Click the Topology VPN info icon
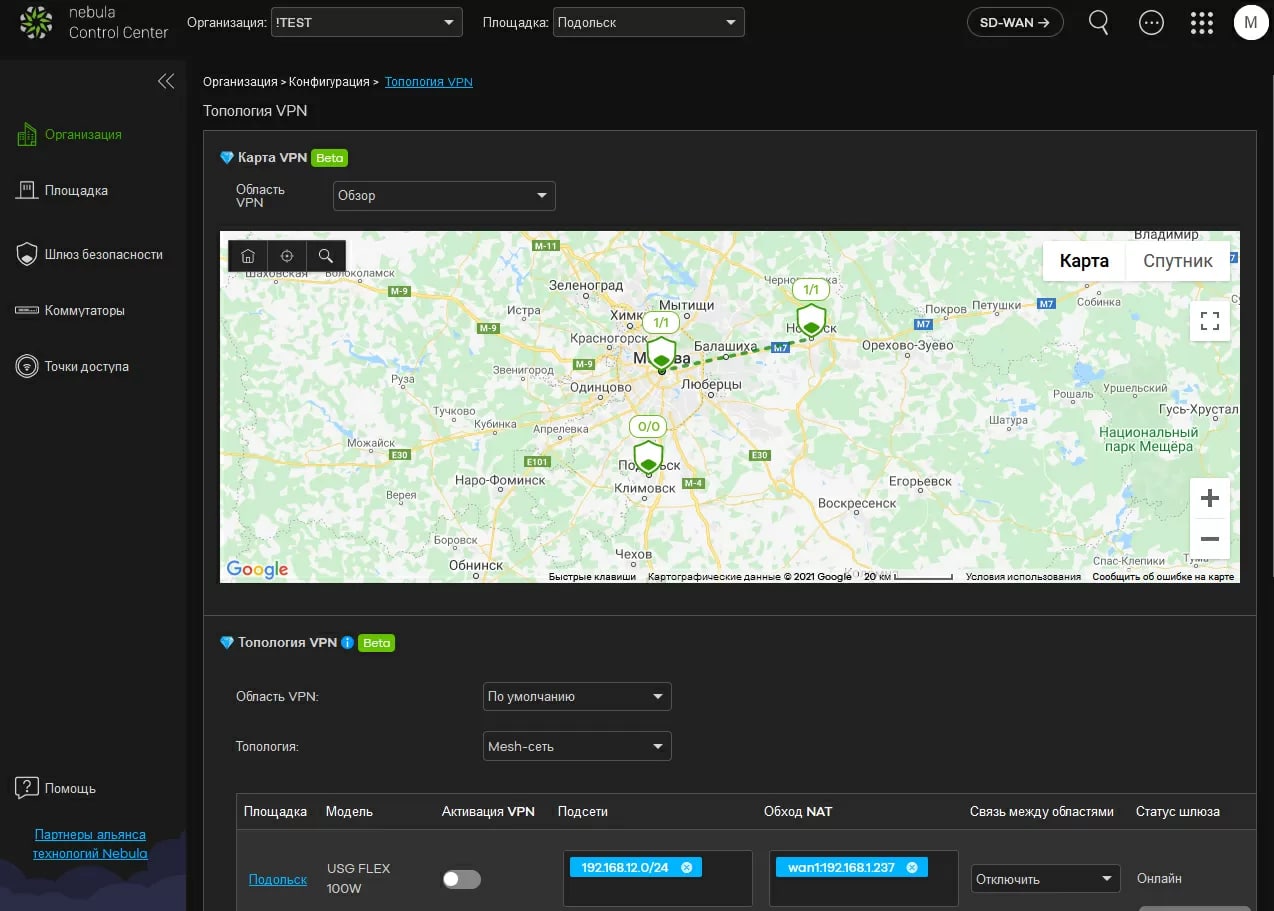 point(347,643)
